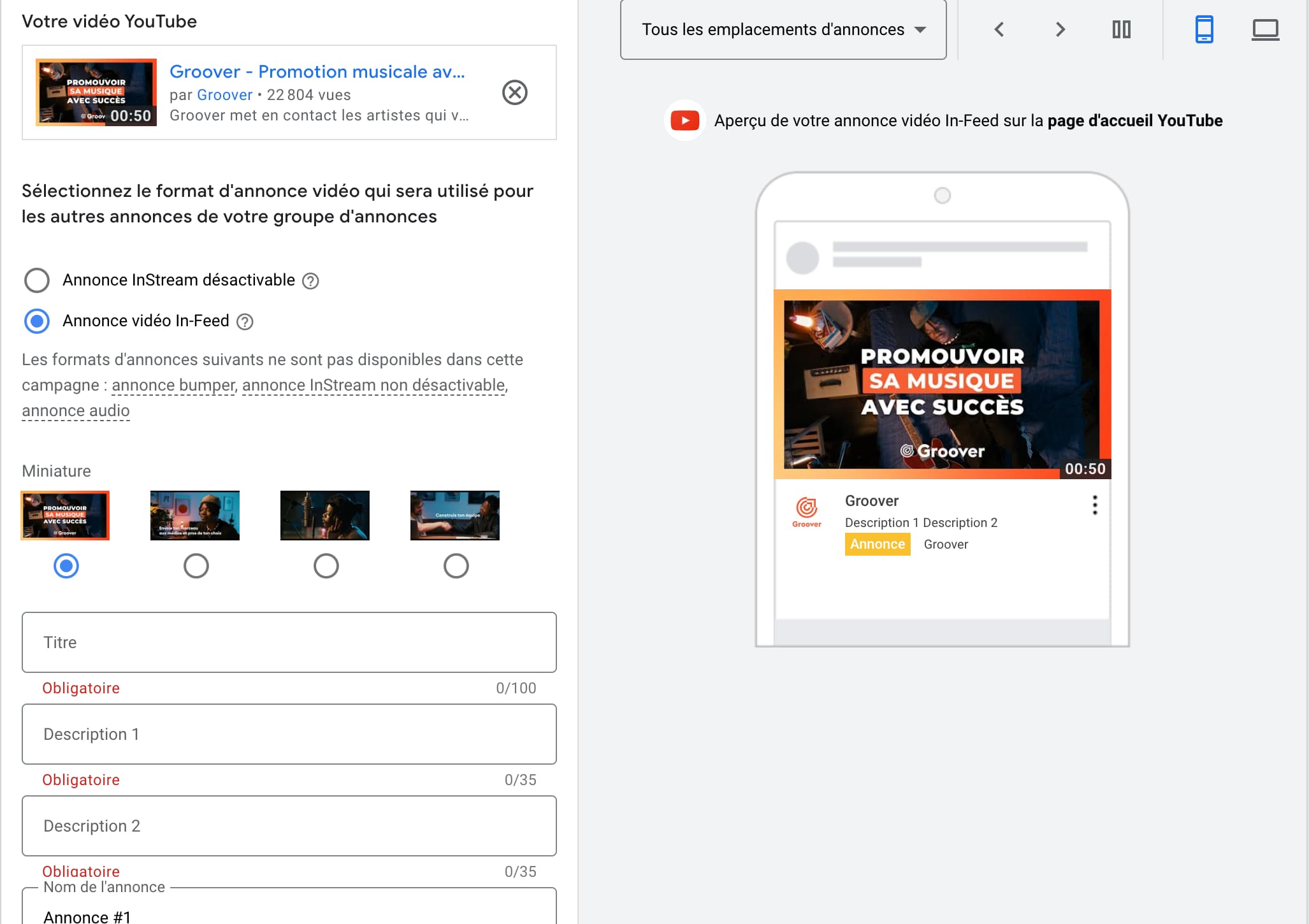Screen dimensions: 1309x924
Task: Click the Promouvoir sa musique miniature thumbnail
Action: click(x=65, y=516)
